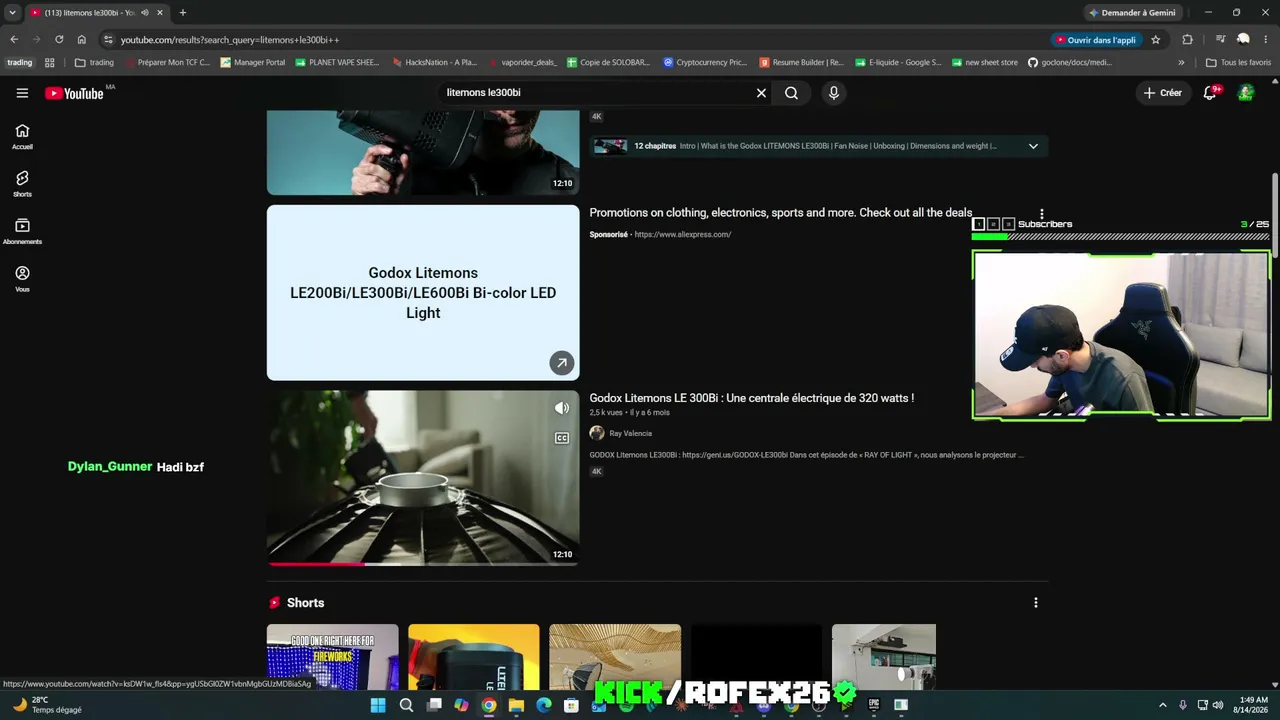Open Abonnements in the YouTube sidebar
This screenshot has height=720, width=1280.
tap(22, 231)
